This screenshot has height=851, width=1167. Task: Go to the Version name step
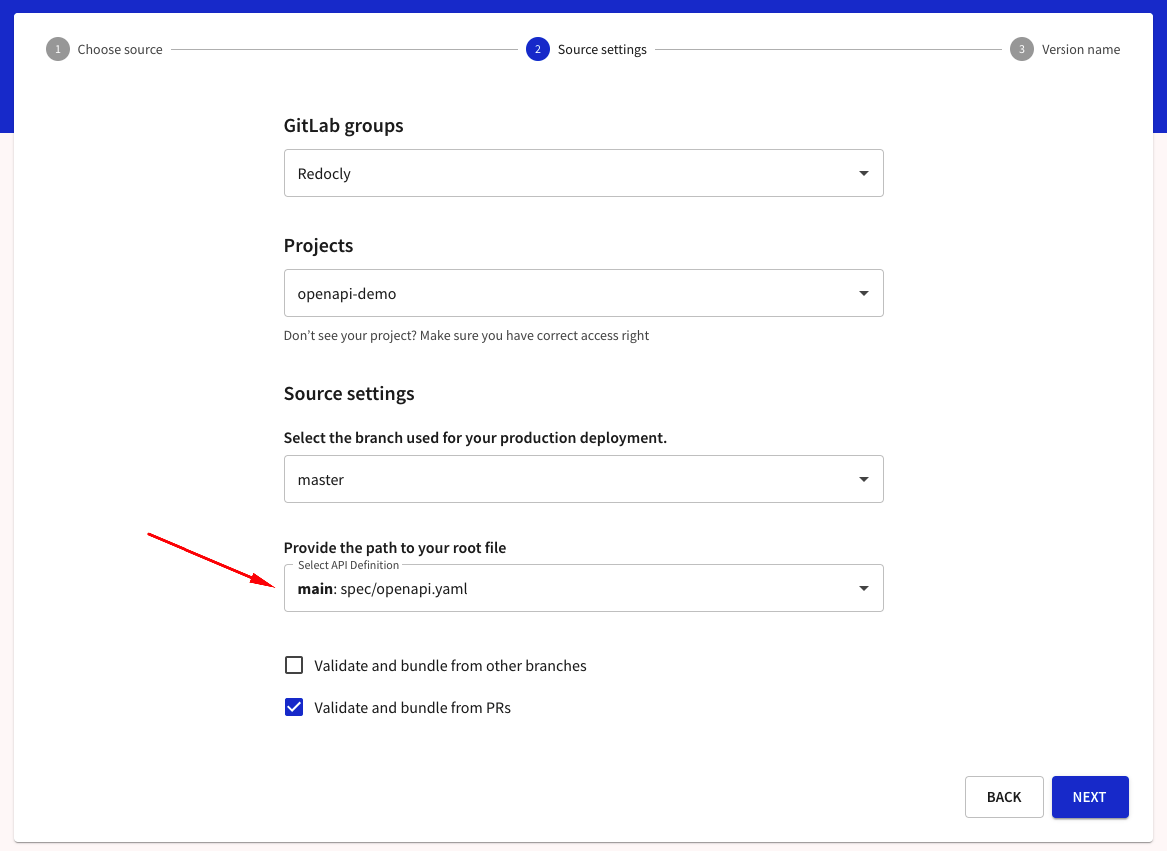coord(1081,49)
